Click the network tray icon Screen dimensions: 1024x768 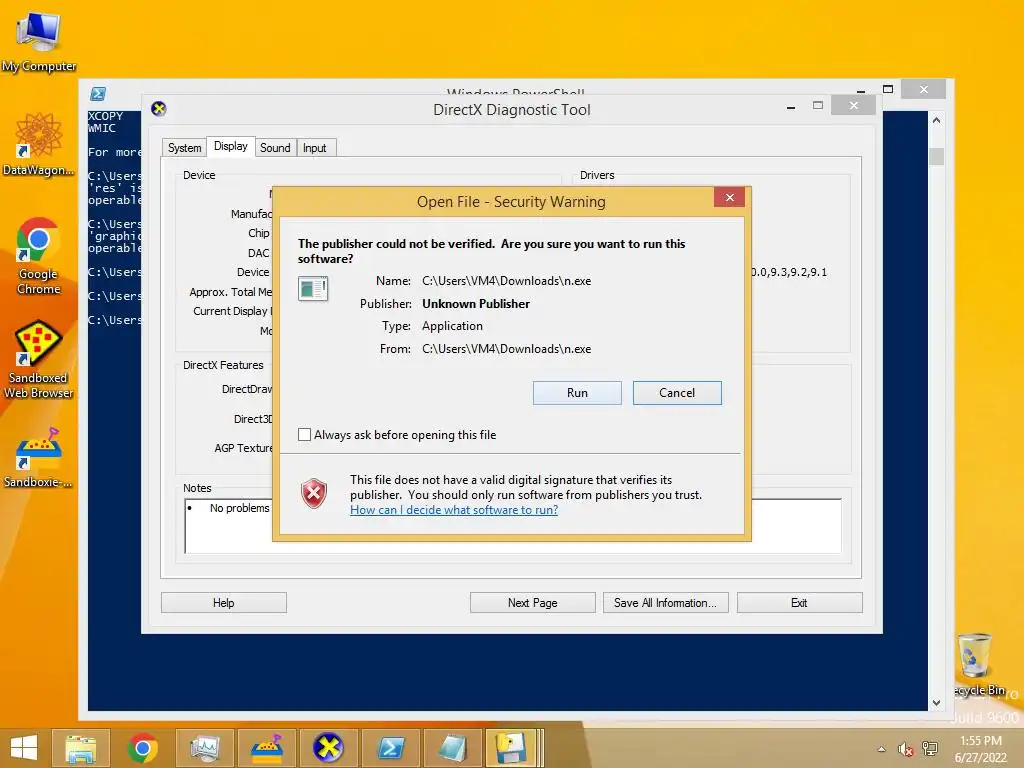tap(930, 749)
